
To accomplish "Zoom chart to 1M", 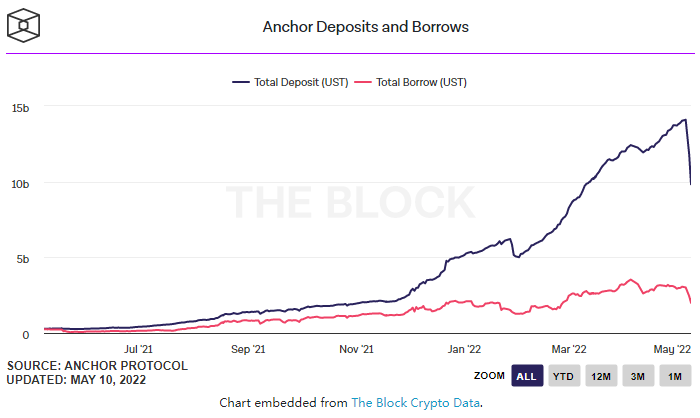I will click(674, 376).
